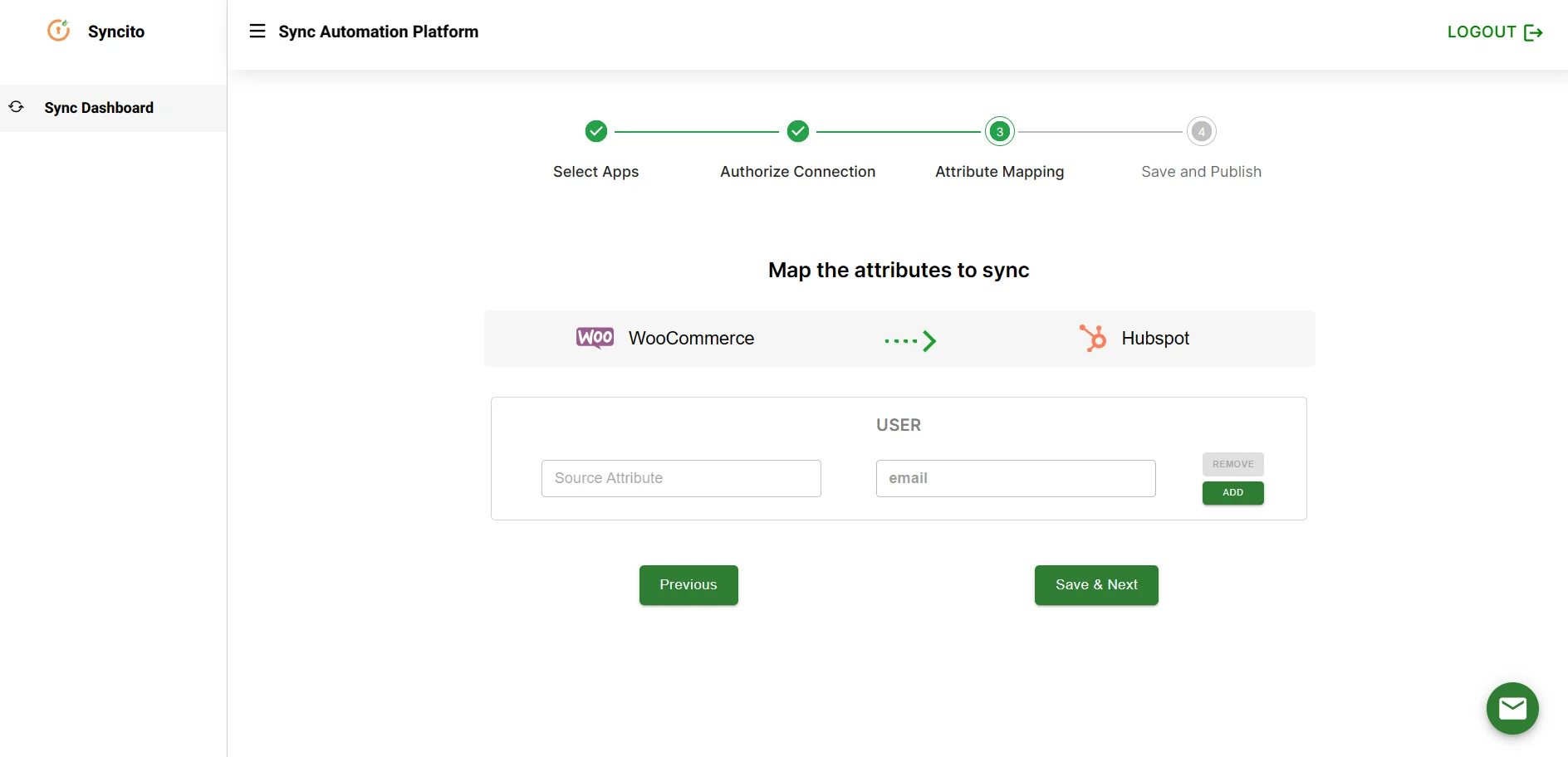Click the REMOVE mapping button
The height and width of the screenshot is (757, 1568).
pos(1232,464)
